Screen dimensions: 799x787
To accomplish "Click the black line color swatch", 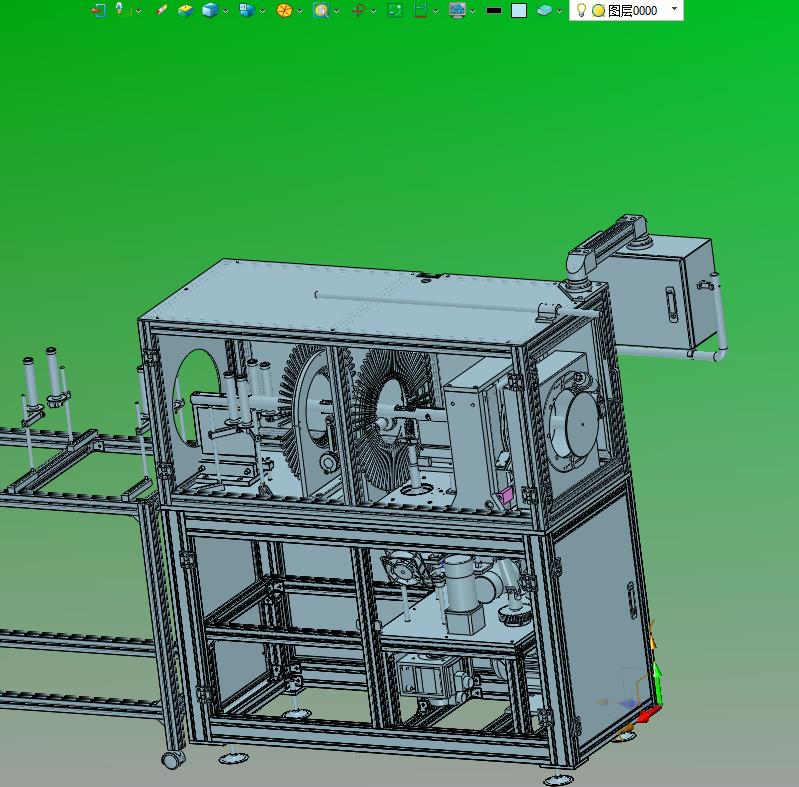I will click(494, 10).
